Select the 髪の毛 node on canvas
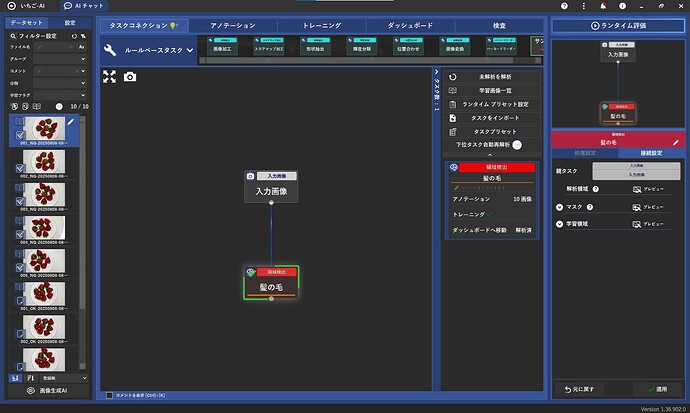 pos(271,282)
